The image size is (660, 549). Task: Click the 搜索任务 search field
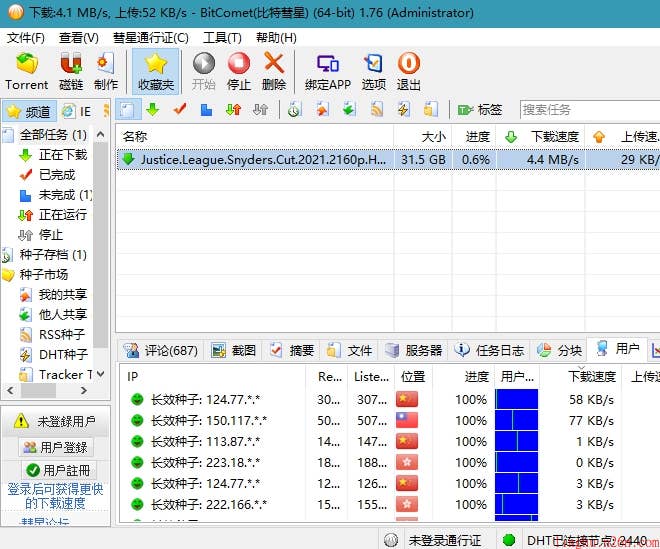(588, 110)
